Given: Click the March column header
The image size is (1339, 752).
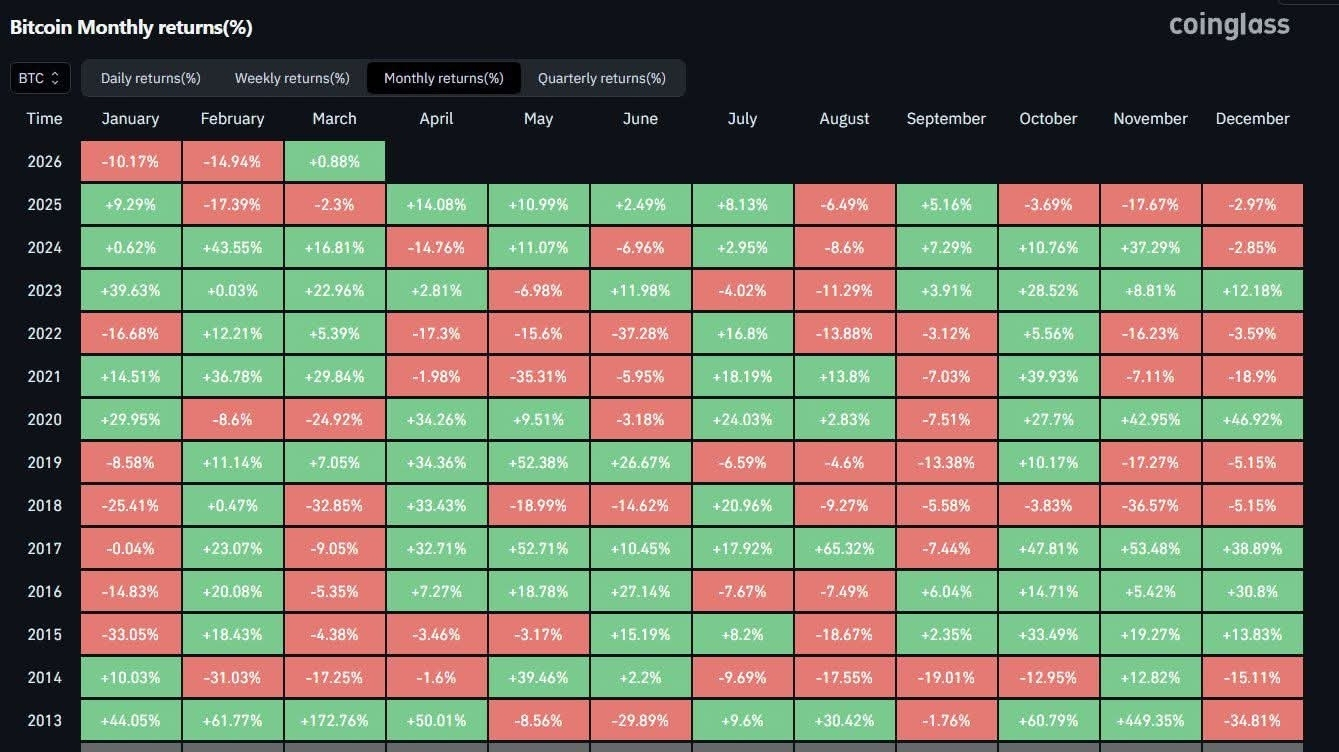Looking at the screenshot, I should pyautogui.click(x=334, y=118).
